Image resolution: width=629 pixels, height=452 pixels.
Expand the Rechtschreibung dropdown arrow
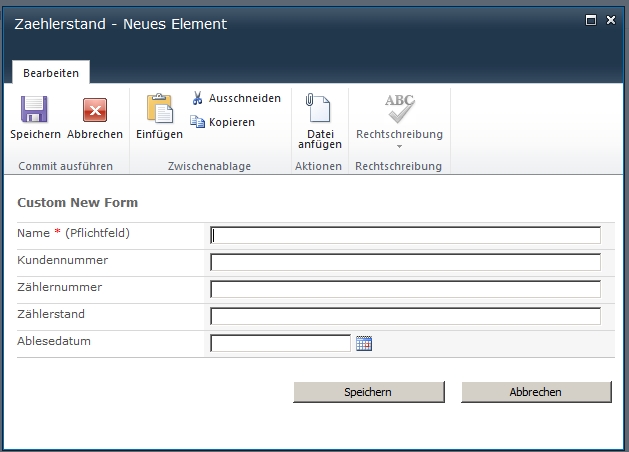[x=399, y=147]
